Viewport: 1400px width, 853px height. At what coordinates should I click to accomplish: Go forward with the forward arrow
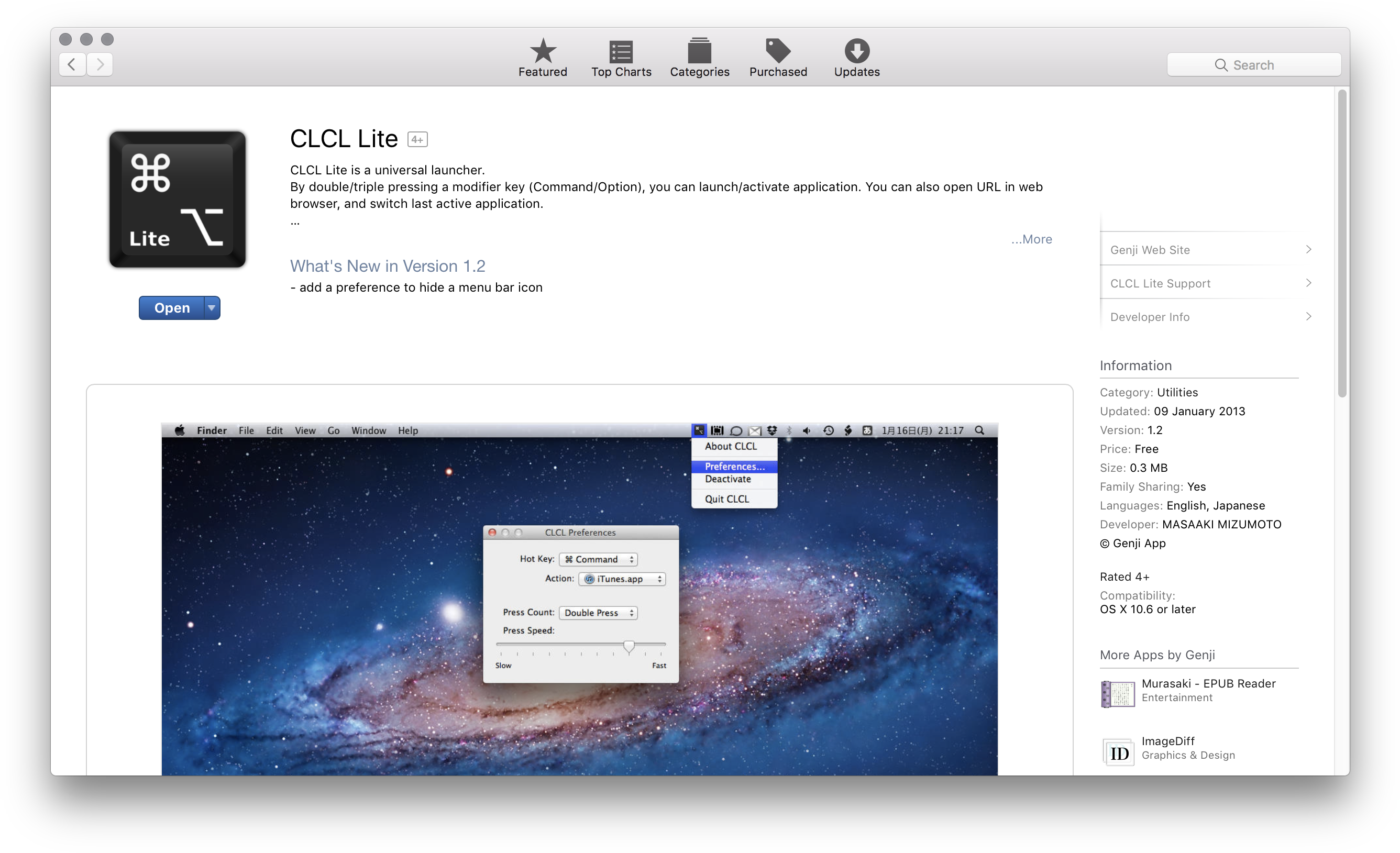[100, 64]
